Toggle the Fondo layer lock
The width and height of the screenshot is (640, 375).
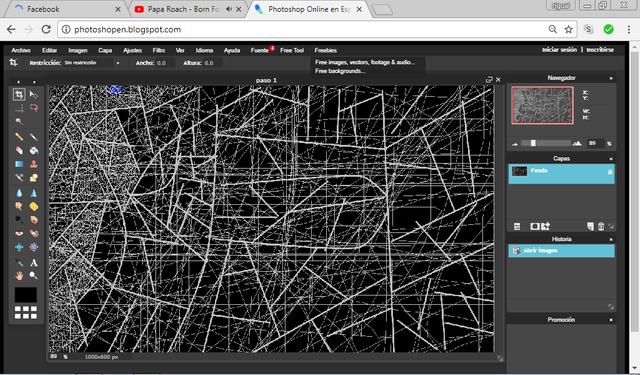(610, 172)
